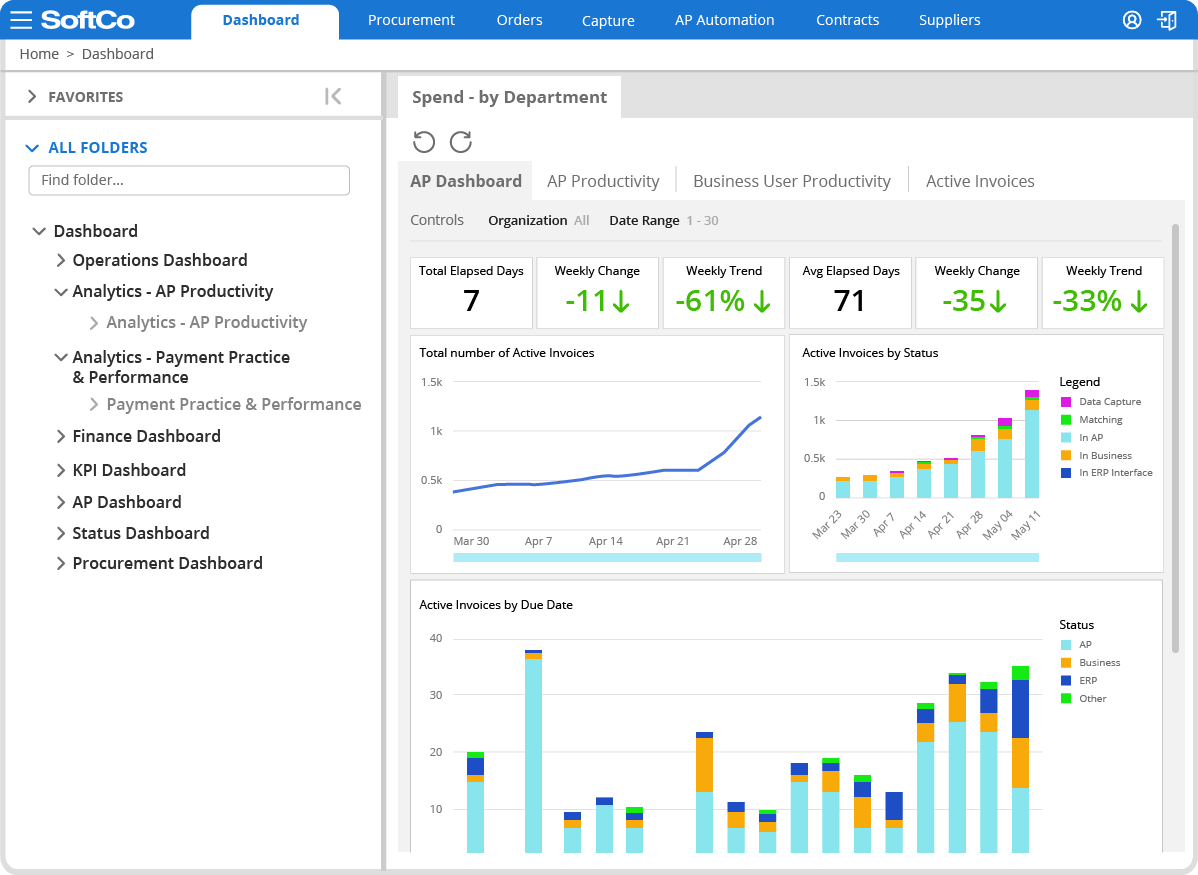Collapse the Analytics - AP Productivity folder
The width and height of the screenshot is (1198, 875).
[x=61, y=291]
